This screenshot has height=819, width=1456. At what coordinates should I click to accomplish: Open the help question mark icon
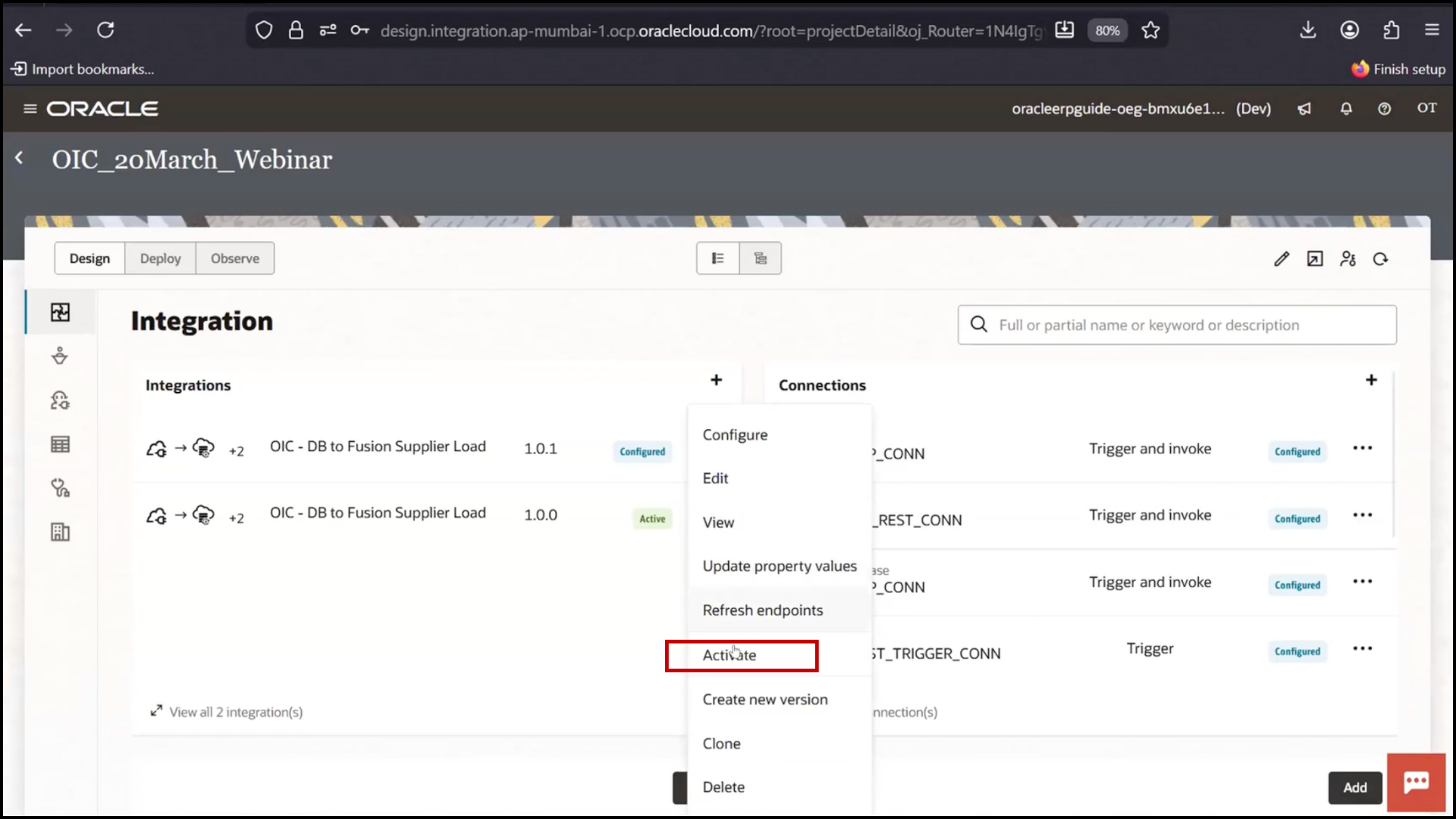tap(1385, 108)
